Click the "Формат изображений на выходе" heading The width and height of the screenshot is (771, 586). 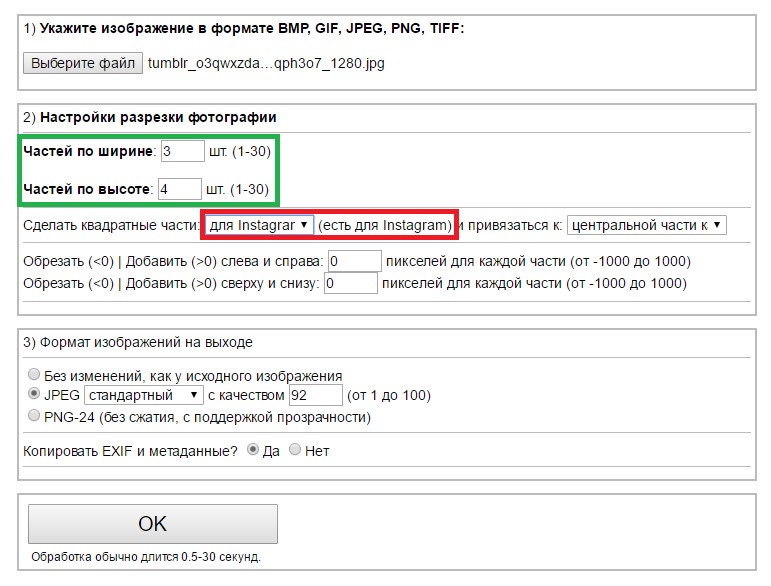tap(138, 342)
